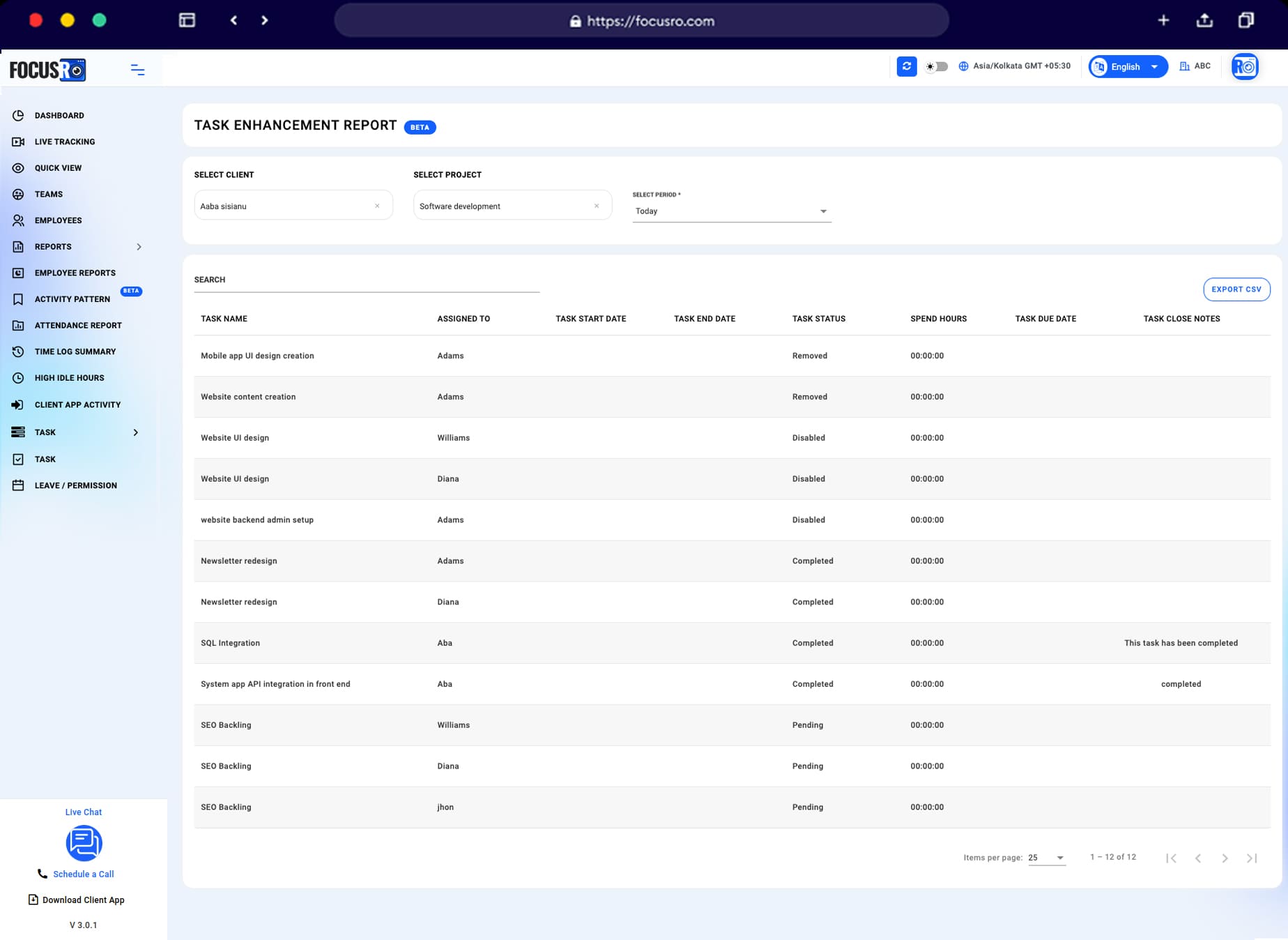Collapse the sidebar with the hamburger toggle
Screen dimensions: 1288x940
(137, 70)
